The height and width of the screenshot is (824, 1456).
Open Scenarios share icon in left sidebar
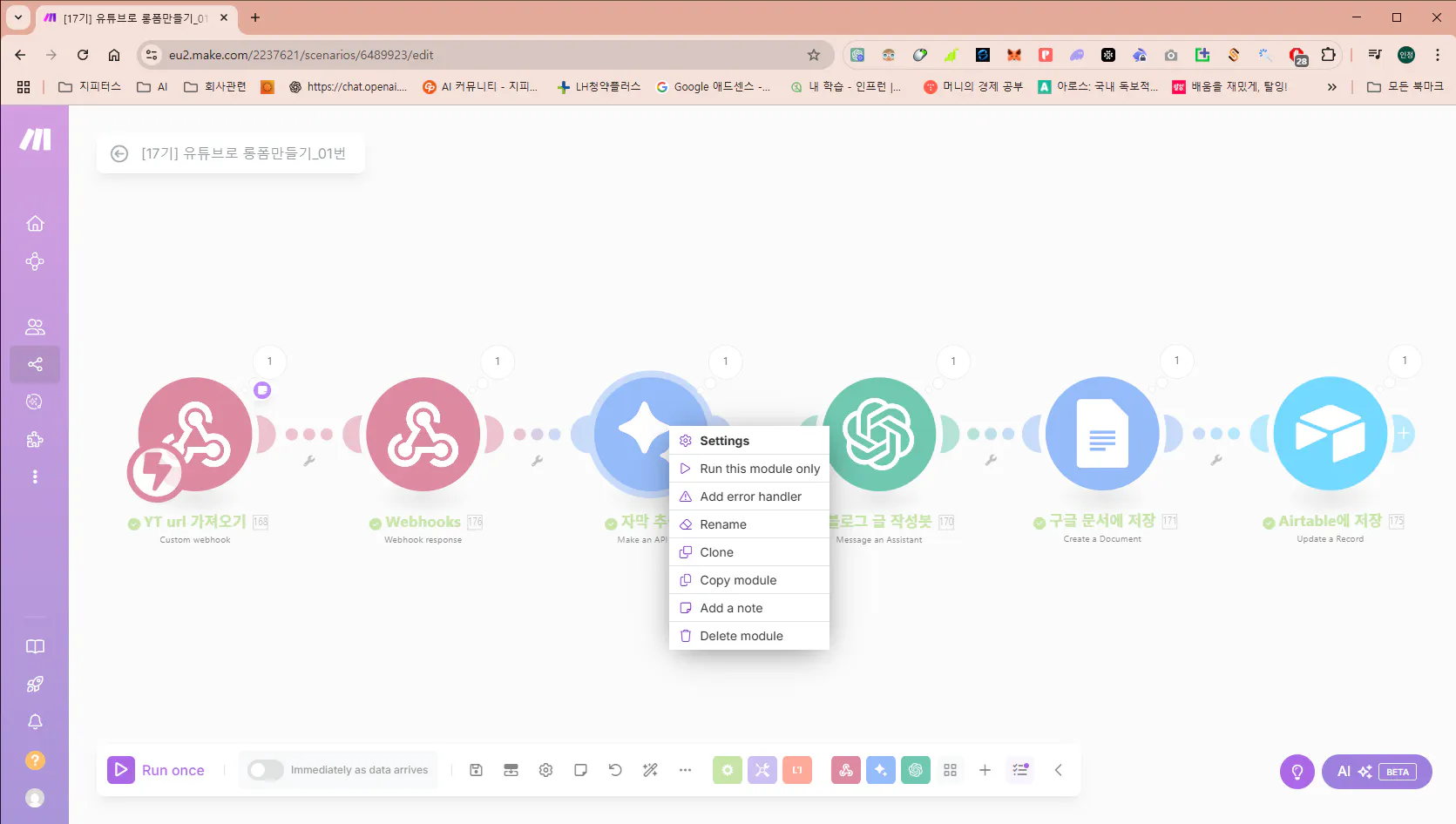(35, 364)
